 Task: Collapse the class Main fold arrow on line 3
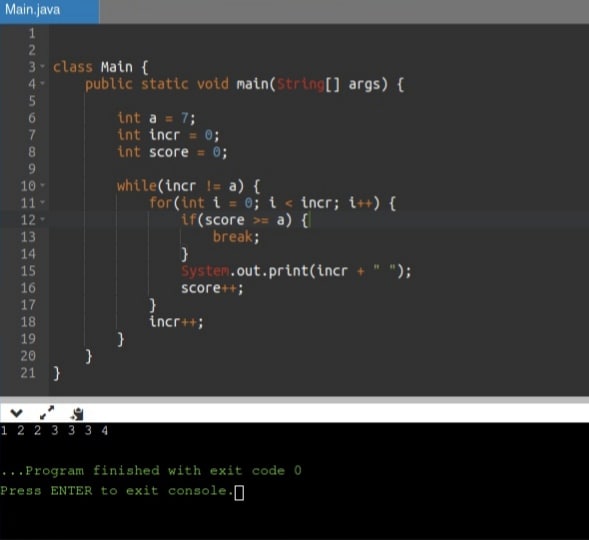[x=42, y=66]
